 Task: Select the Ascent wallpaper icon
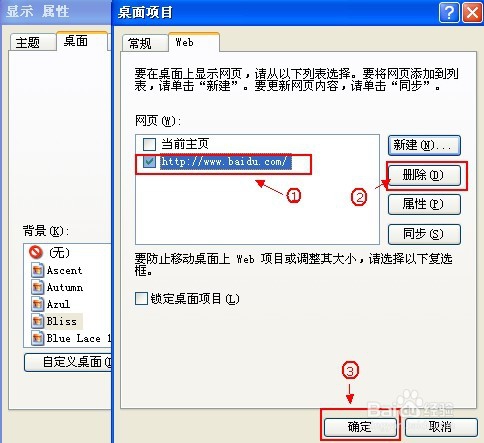(x=37, y=270)
